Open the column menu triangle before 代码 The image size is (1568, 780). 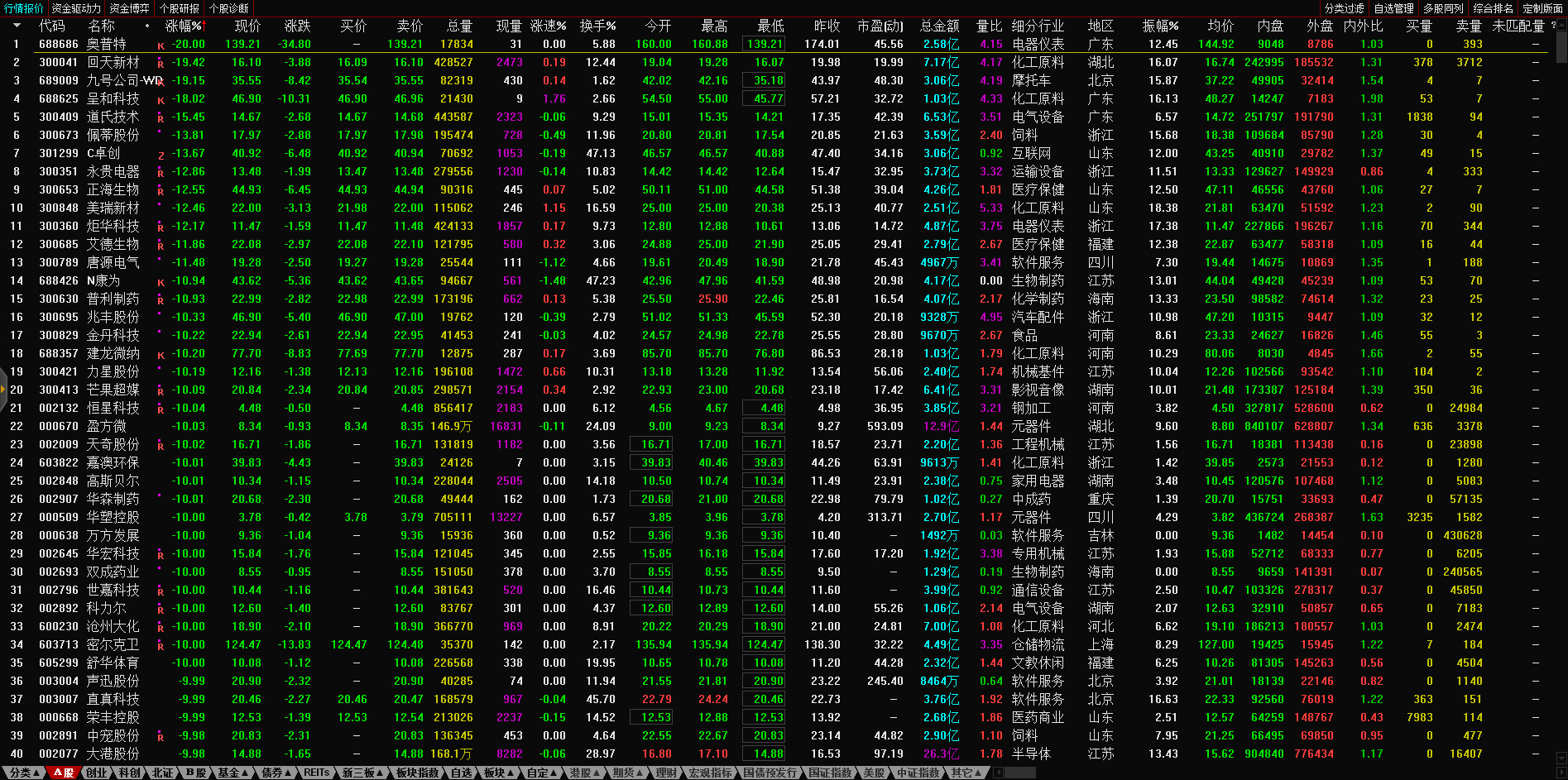pyautogui.click(x=16, y=26)
